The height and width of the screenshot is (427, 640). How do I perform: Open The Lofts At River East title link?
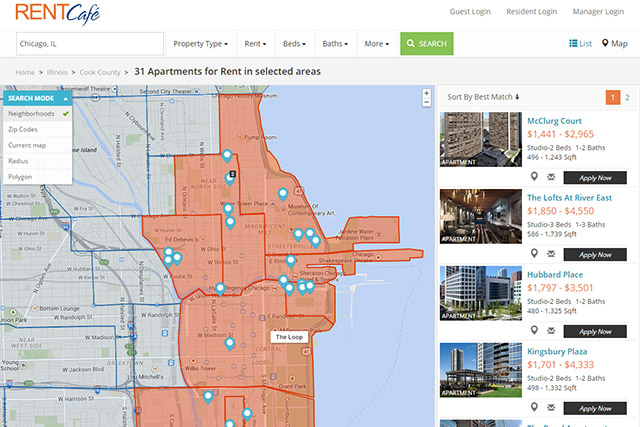coord(569,198)
